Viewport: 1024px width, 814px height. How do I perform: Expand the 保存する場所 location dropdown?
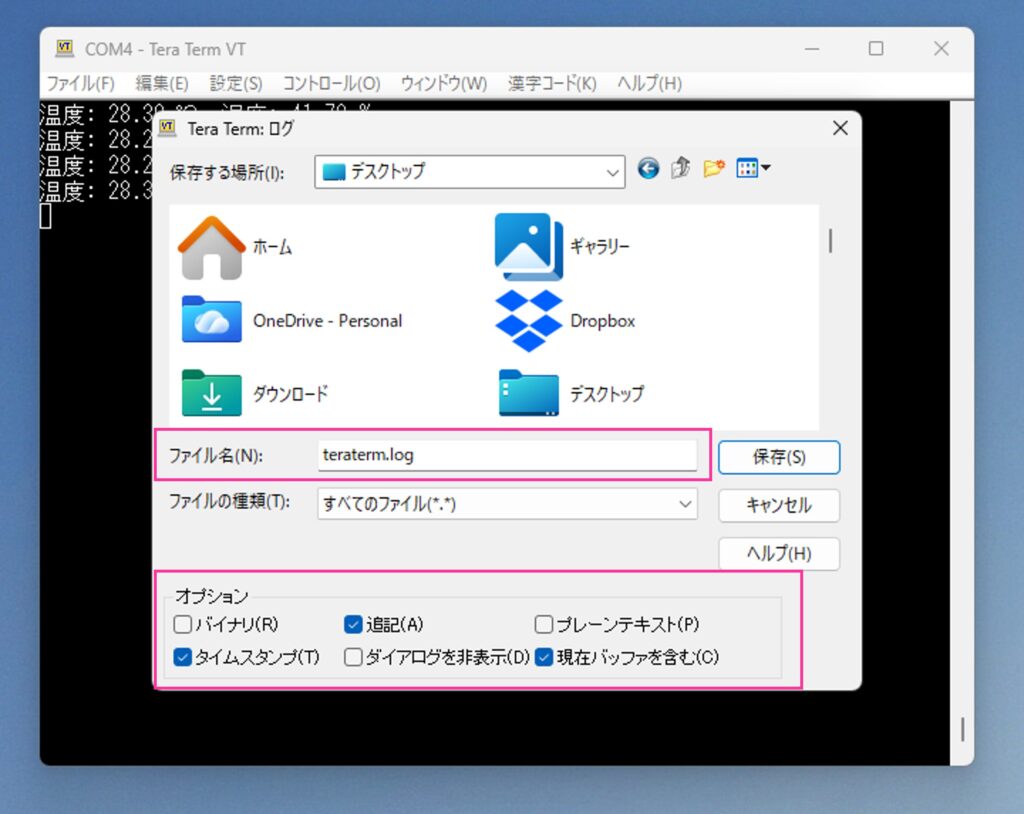469,172
